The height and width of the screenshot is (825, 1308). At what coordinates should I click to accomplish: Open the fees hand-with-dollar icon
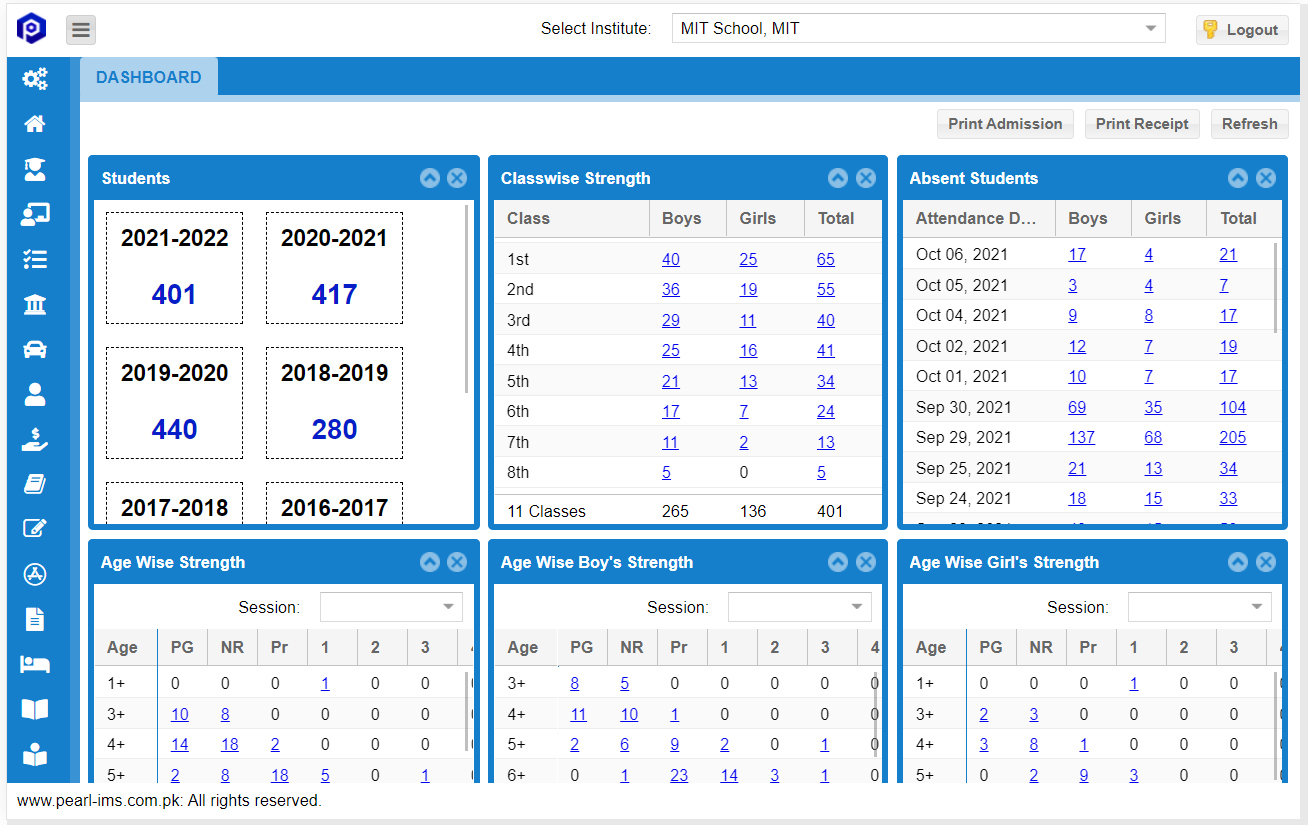(34, 439)
